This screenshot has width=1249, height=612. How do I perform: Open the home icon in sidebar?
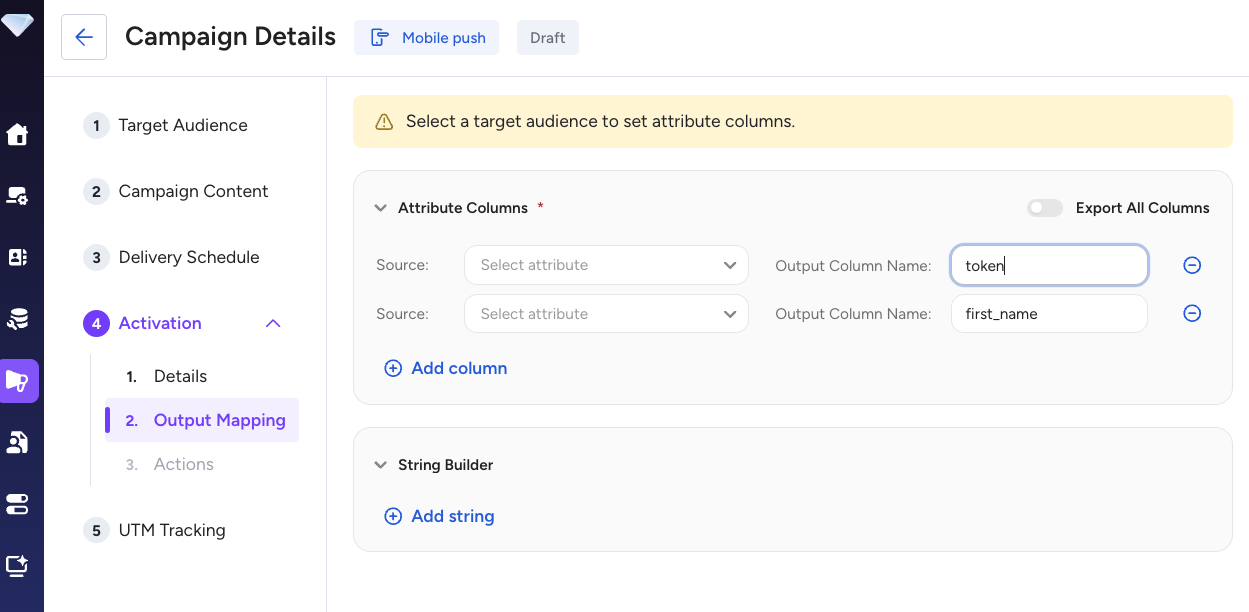tap(17, 134)
